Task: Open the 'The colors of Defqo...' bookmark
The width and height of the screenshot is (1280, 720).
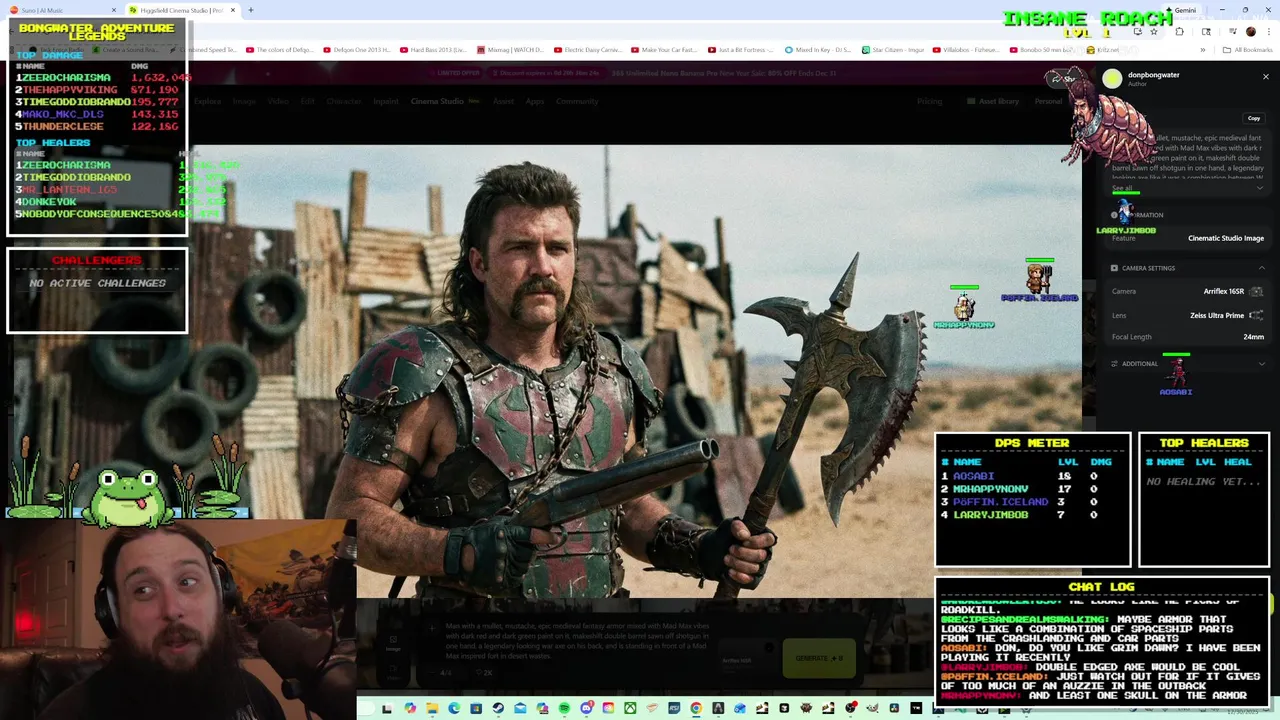Action: 280,49
